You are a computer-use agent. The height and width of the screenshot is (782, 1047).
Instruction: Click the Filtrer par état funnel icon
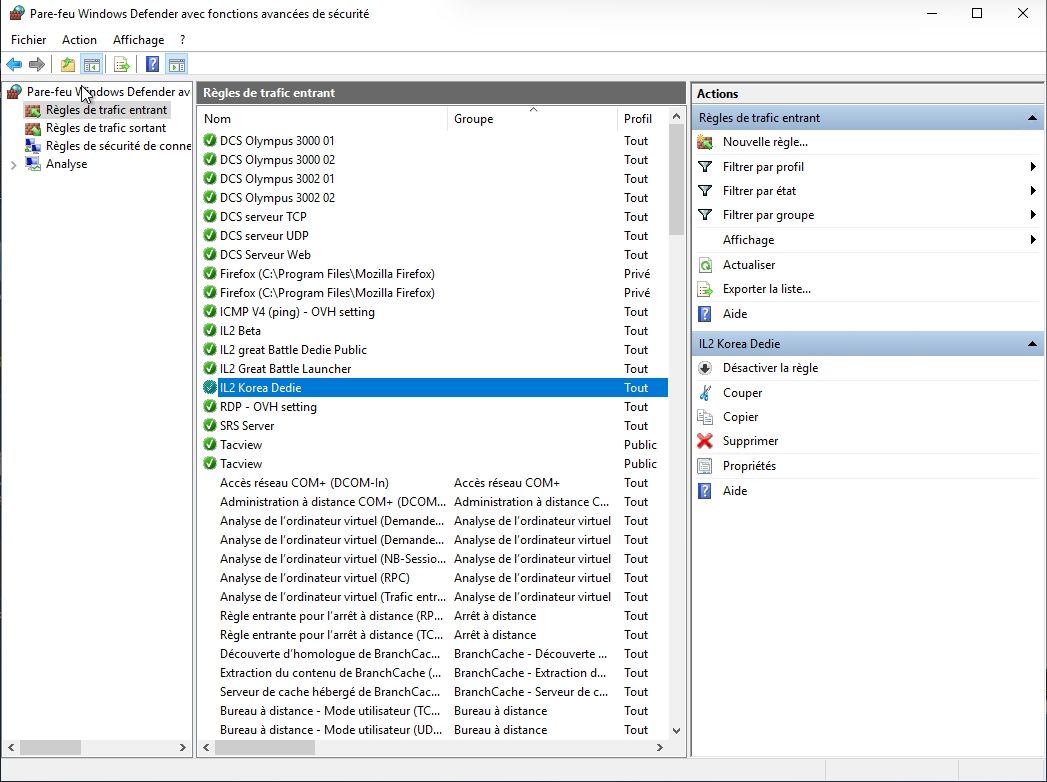pyautogui.click(x=704, y=190)
